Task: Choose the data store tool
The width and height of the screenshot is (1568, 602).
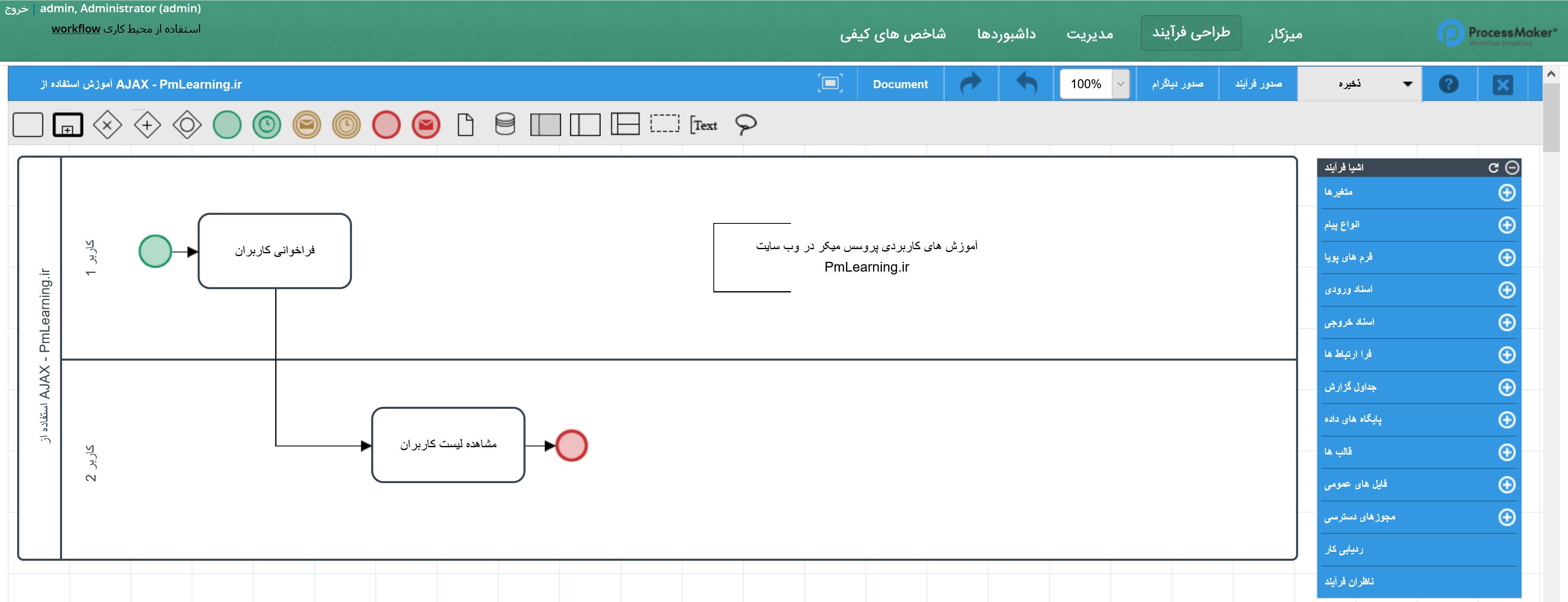Action: pos(505,124)
